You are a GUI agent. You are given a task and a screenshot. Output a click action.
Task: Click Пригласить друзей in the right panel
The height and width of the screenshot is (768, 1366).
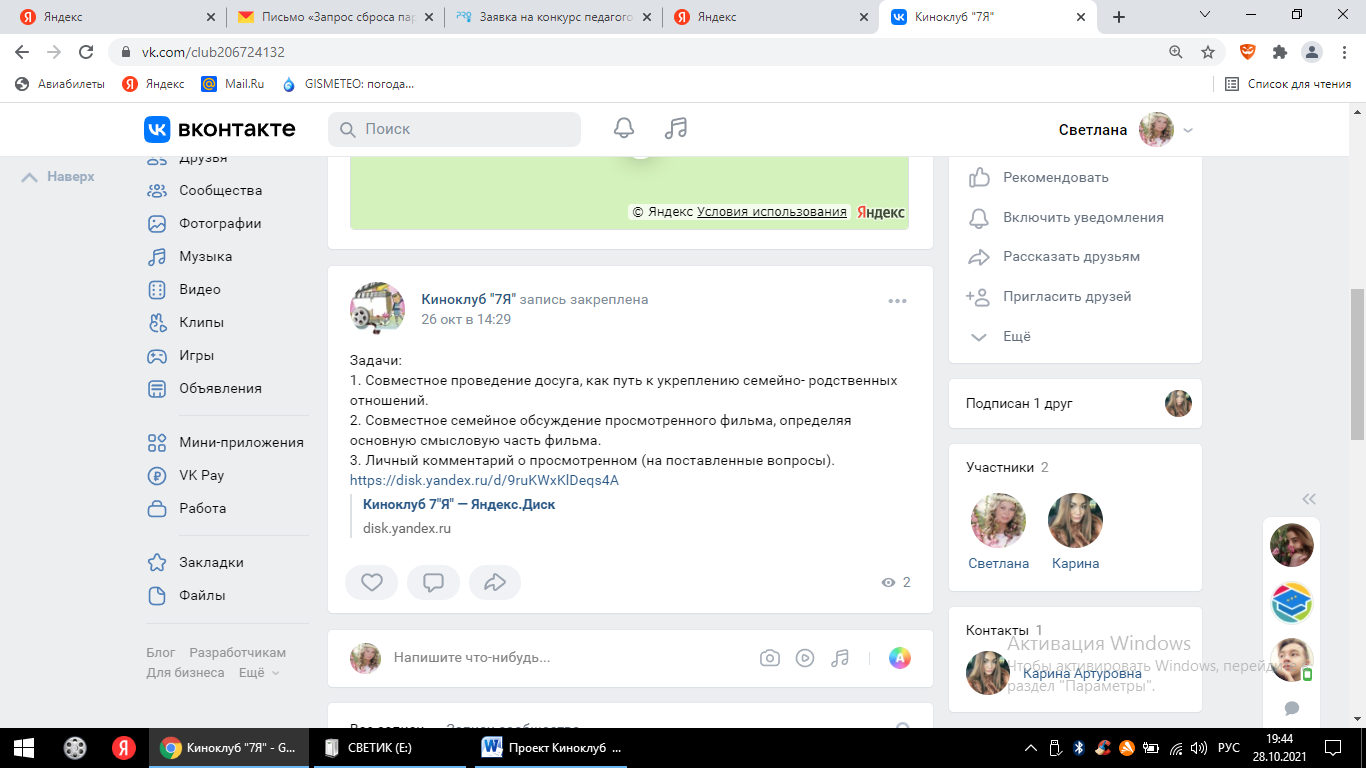pos(1067,296)
